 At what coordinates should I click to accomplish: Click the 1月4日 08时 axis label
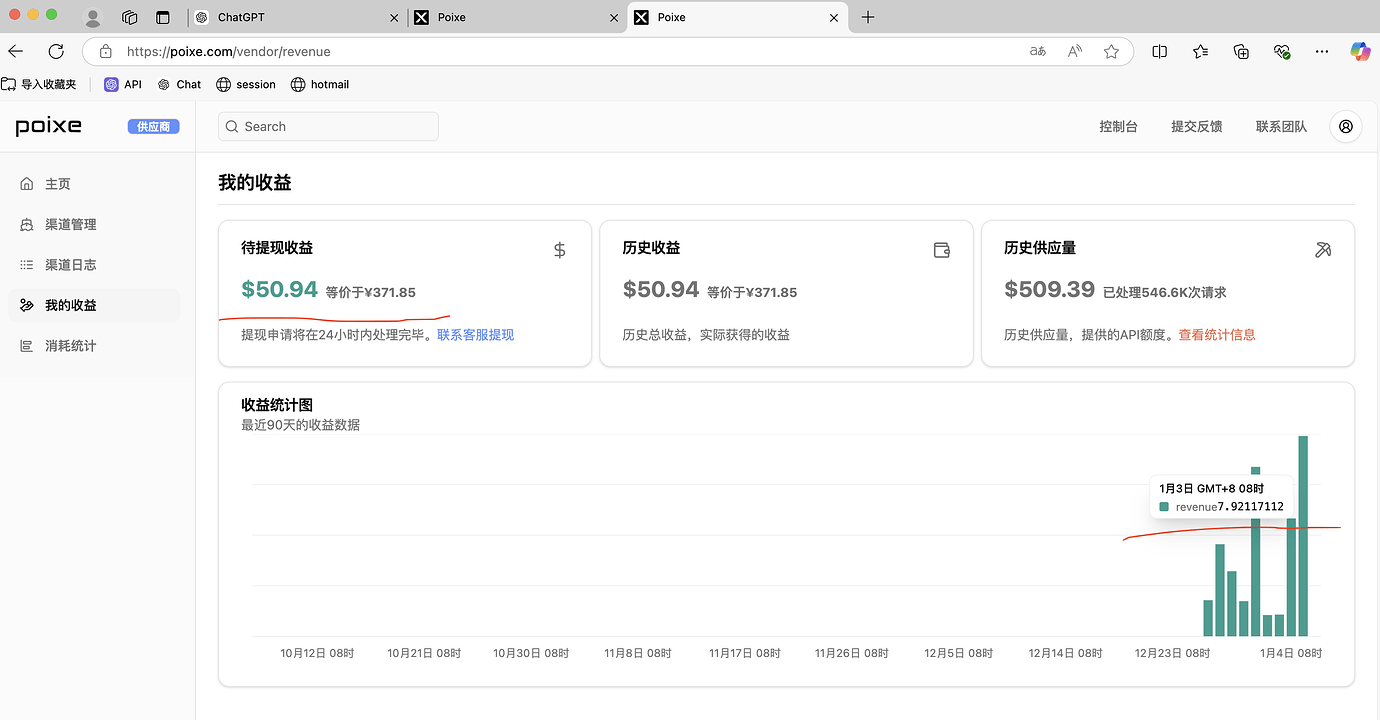[x=1291, y=653]
